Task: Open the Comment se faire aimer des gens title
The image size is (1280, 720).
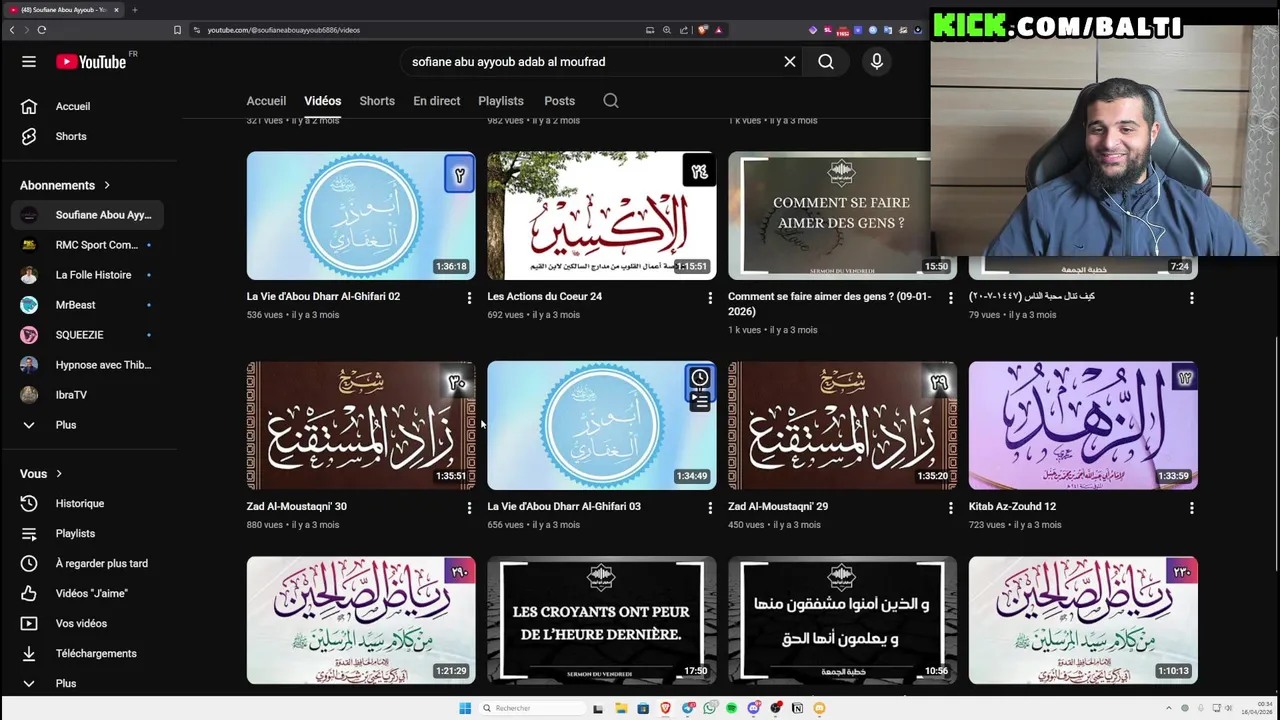Action: (x=829, y=304)
